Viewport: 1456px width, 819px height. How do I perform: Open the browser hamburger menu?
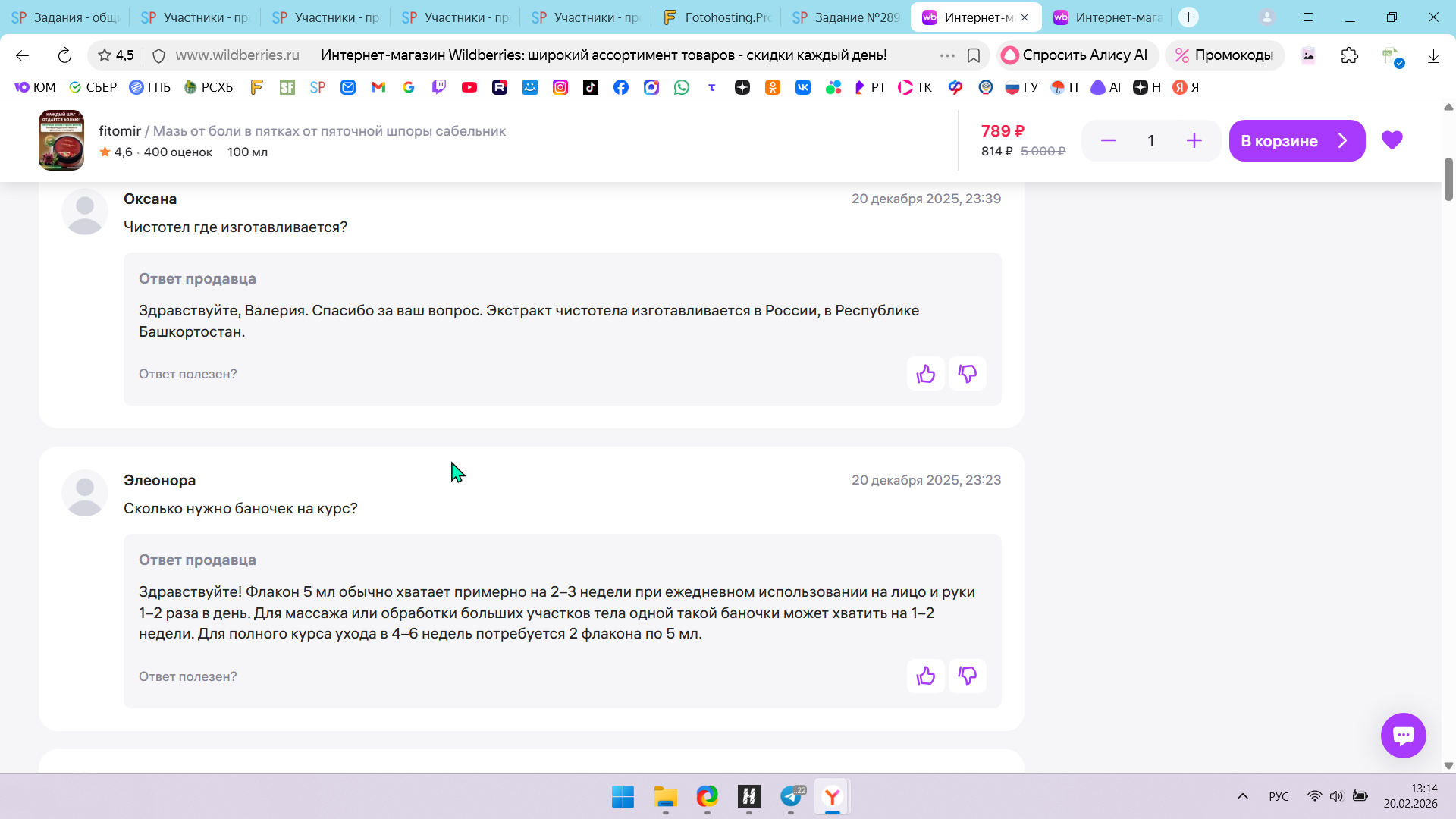[x=1308, y=17]
